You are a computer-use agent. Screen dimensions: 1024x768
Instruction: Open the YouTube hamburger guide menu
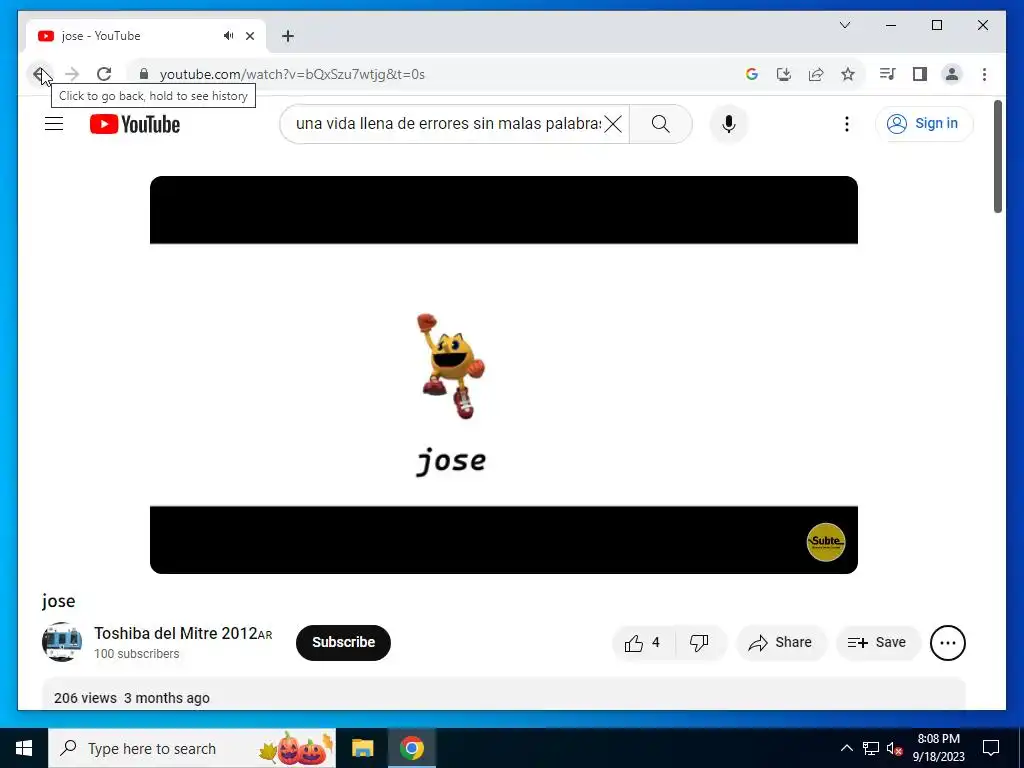point(54,124)
